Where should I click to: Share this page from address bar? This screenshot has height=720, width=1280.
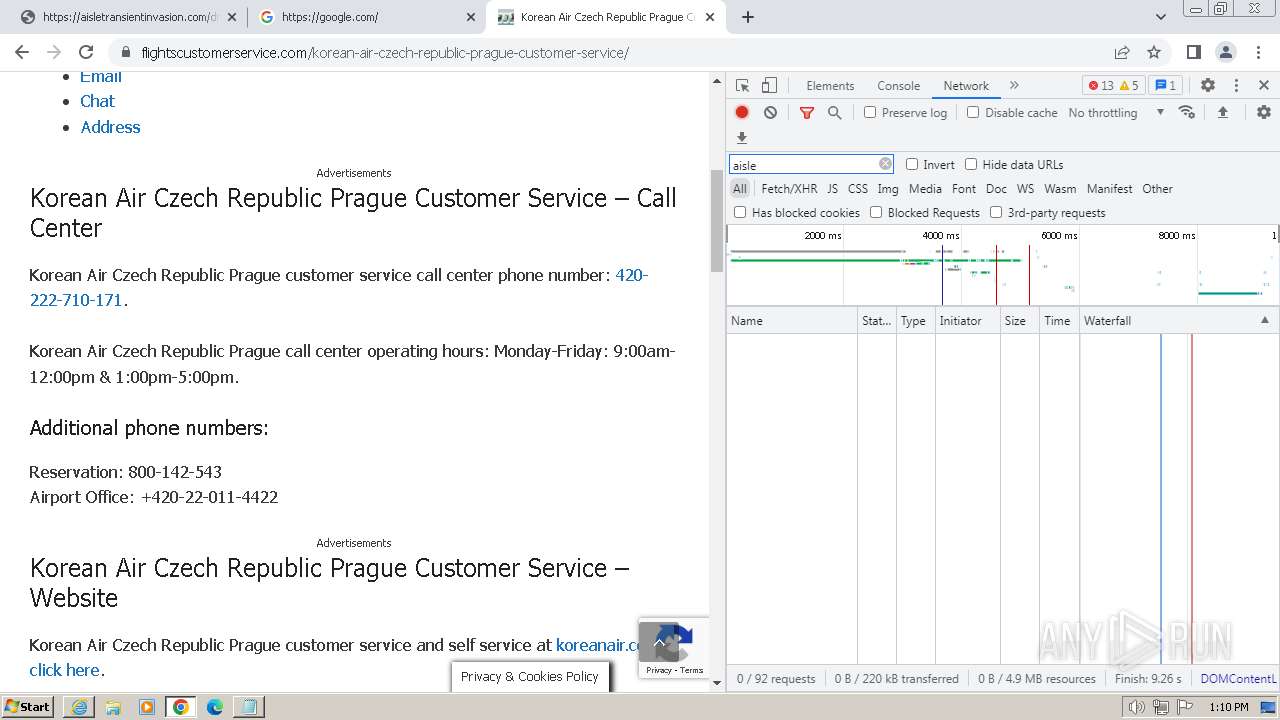(x=1122, y=52)
